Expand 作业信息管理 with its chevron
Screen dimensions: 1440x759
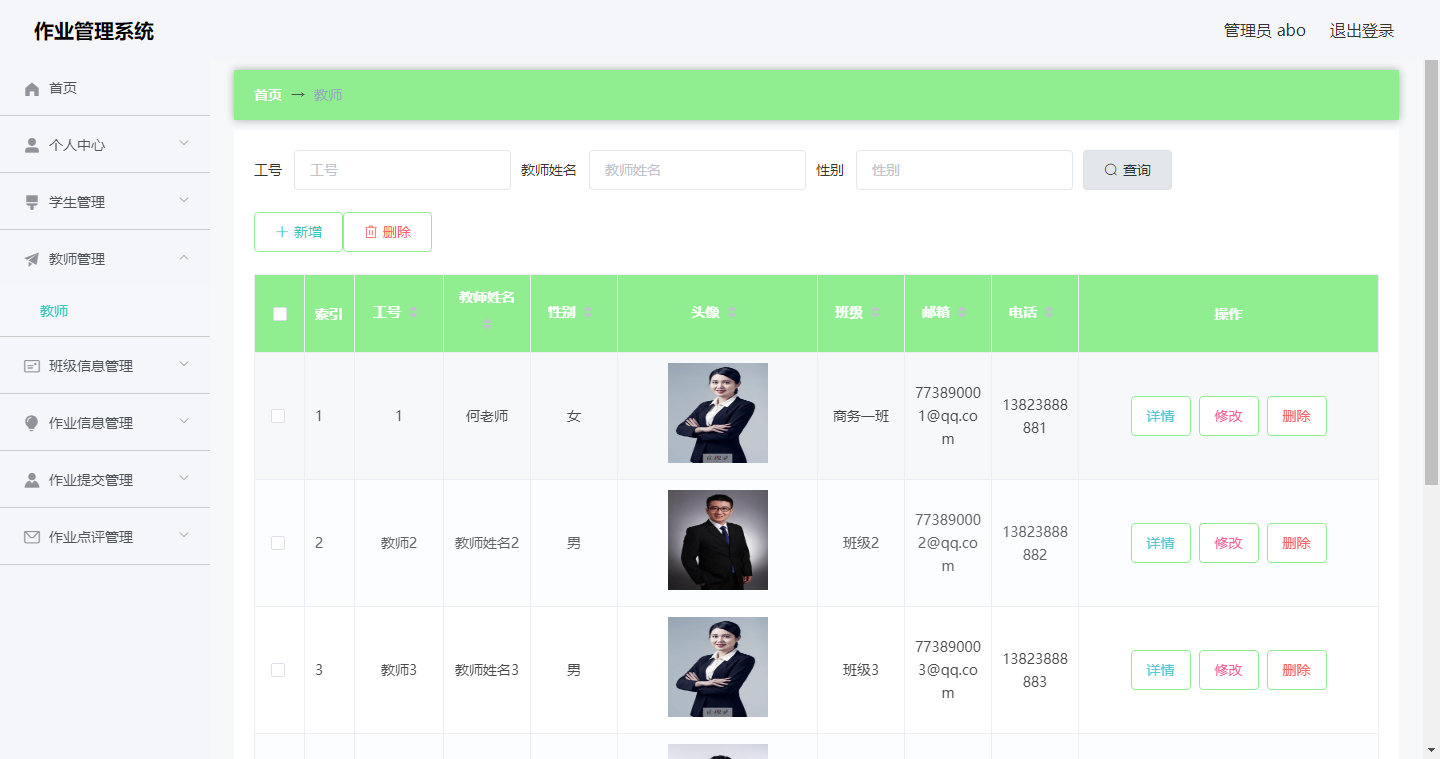coord(184,422)
